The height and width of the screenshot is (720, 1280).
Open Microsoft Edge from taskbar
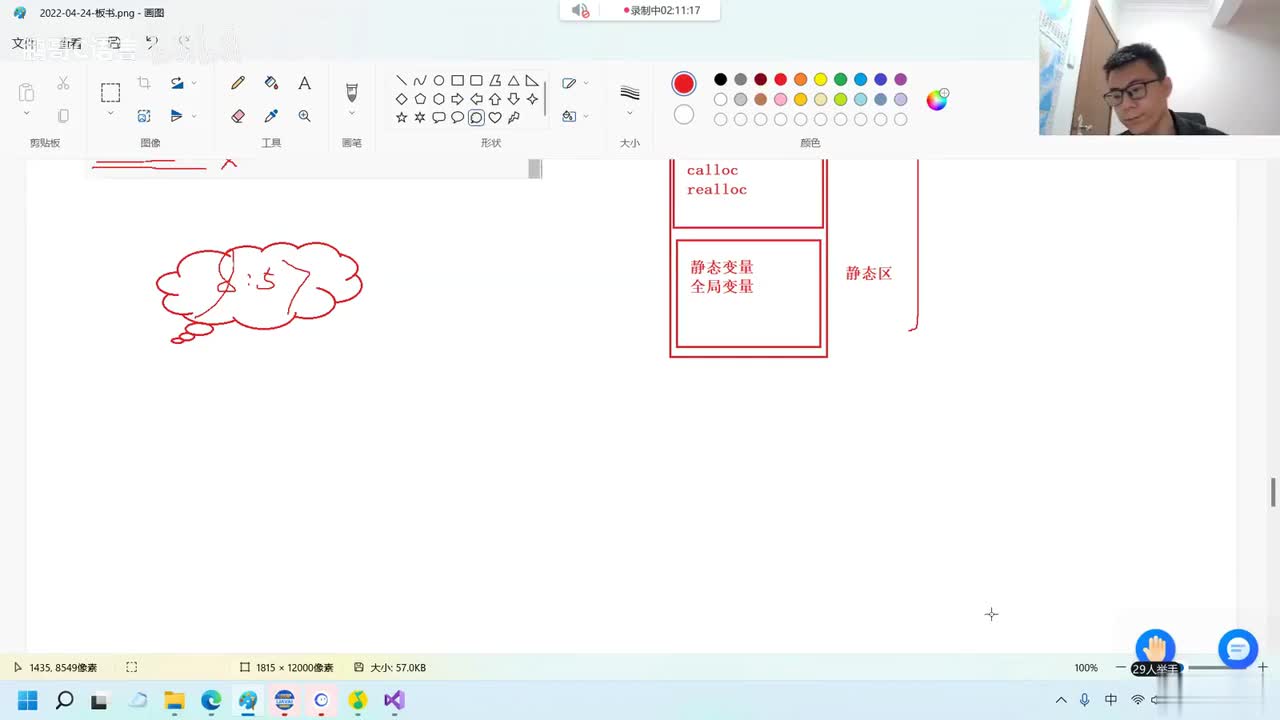pos(211,700)
